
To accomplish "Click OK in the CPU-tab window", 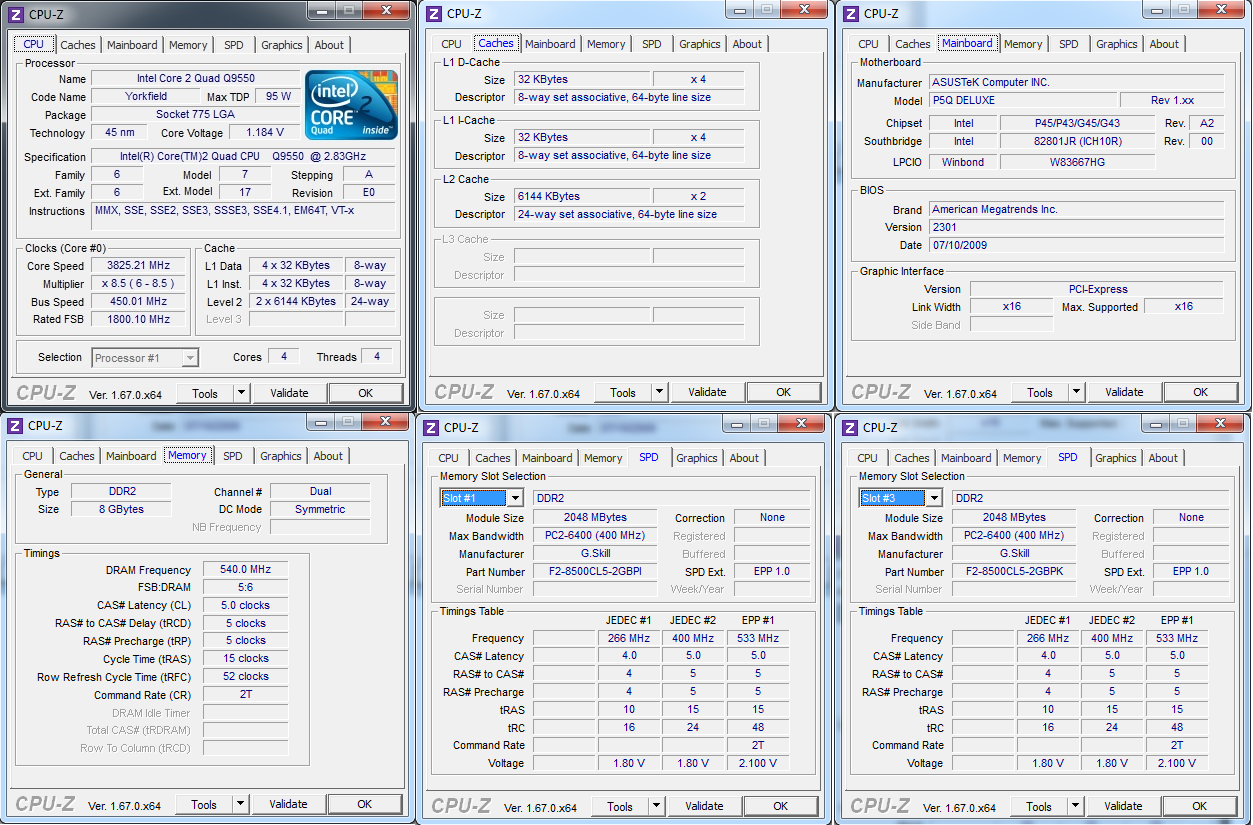I will [x=366, y=393].
